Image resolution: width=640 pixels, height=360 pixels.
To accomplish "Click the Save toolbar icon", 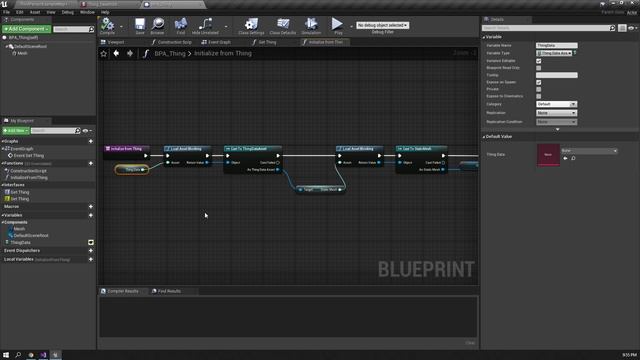I will (x=140, y=25).
